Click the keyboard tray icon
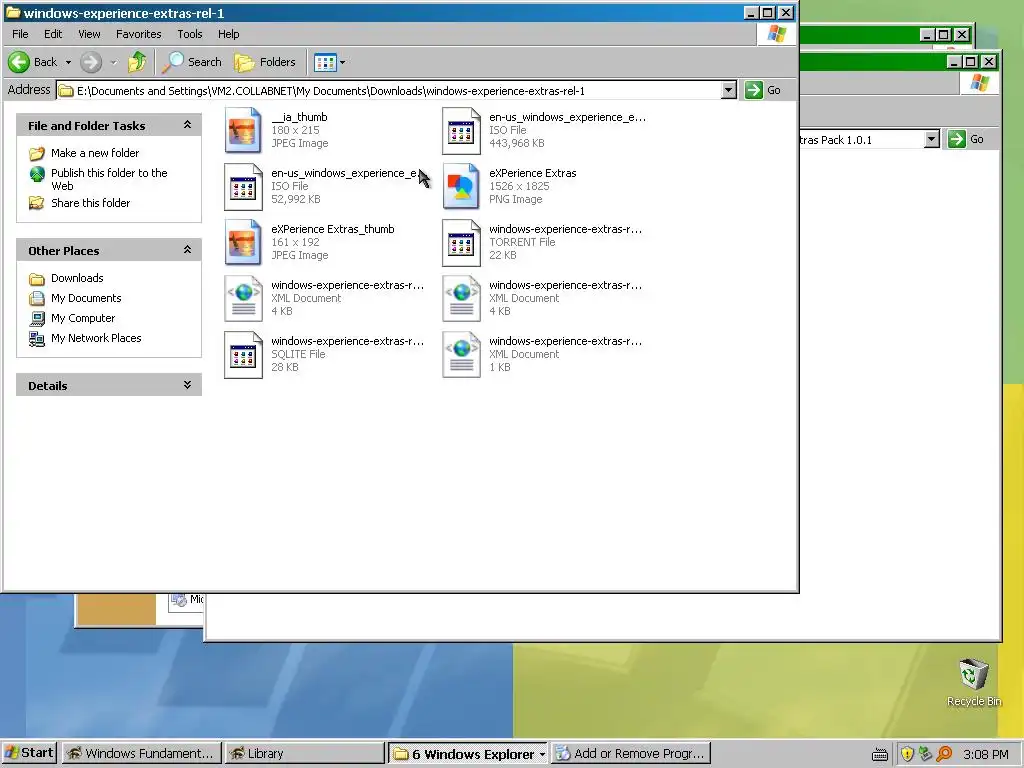Screen dimensions: 1024x768 coord(880,755)
